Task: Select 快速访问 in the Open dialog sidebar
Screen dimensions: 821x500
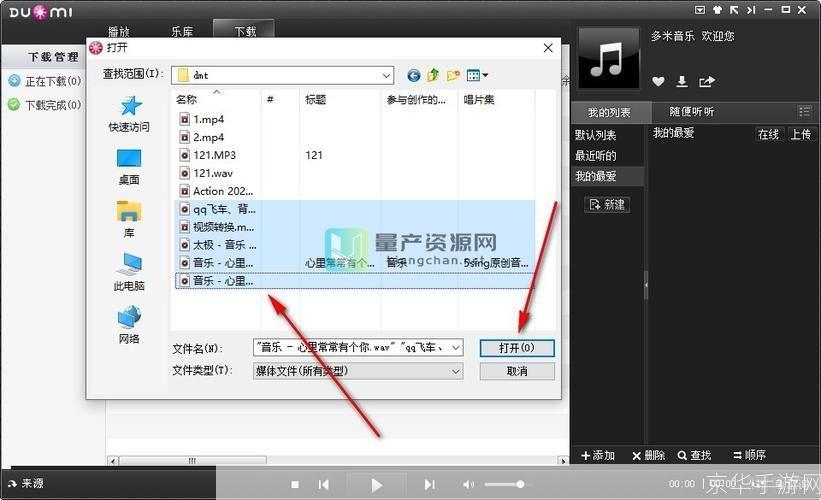Action: tap(129, 114)
